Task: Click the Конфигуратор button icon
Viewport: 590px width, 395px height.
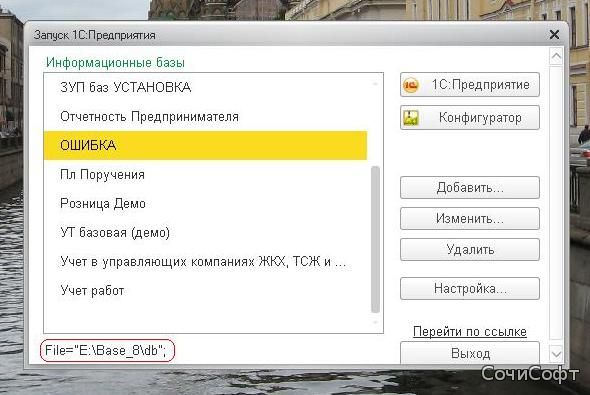Action: point(411,118)
